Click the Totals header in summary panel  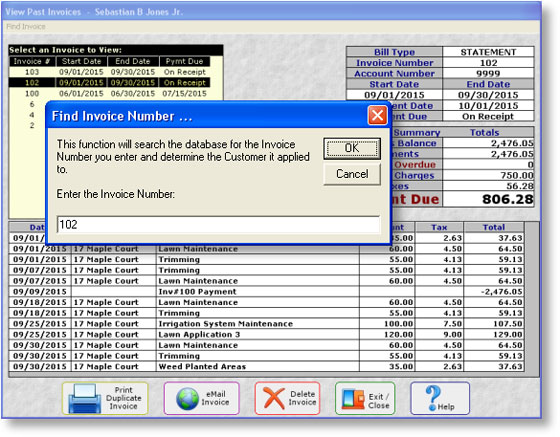484,132
